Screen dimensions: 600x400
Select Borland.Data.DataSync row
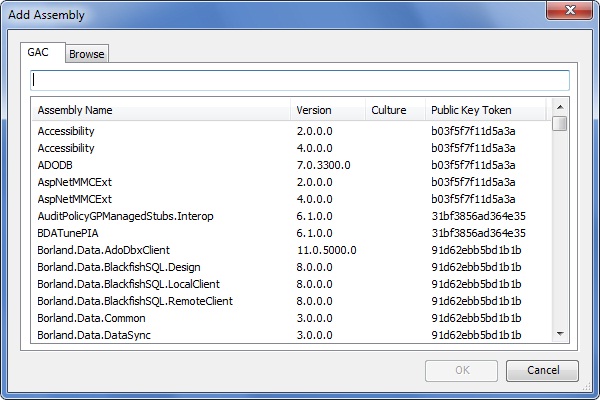click(x=291, y=335)
